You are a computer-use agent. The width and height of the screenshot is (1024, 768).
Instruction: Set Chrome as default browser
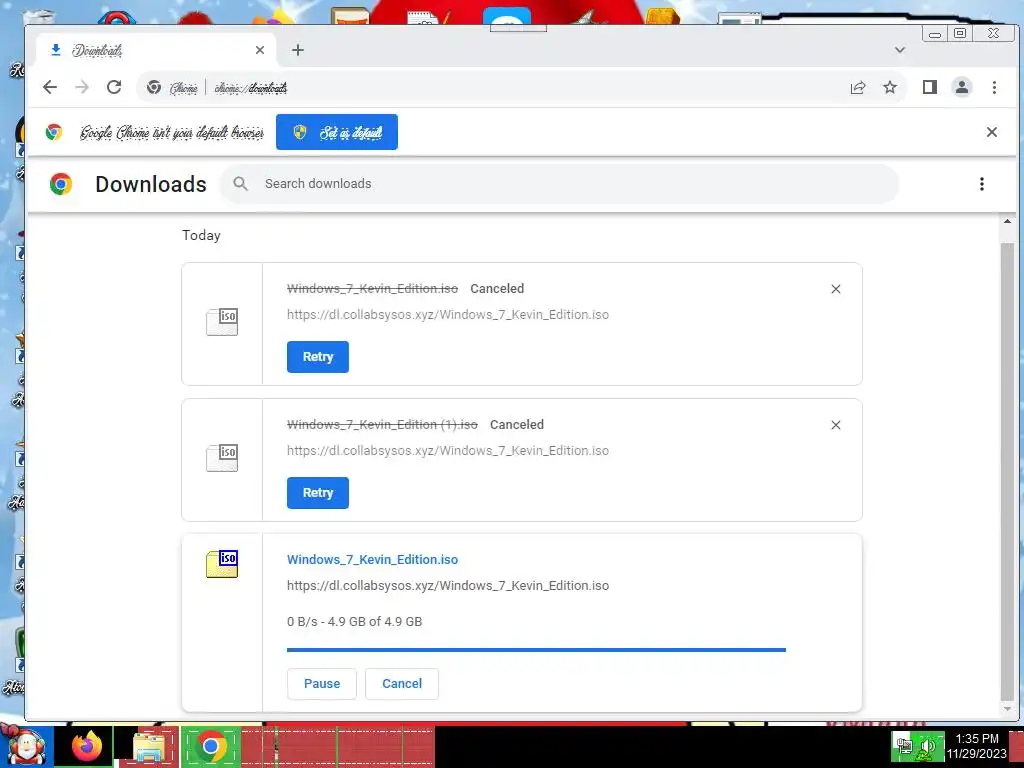pyautogui.click(x=337, y=132)
